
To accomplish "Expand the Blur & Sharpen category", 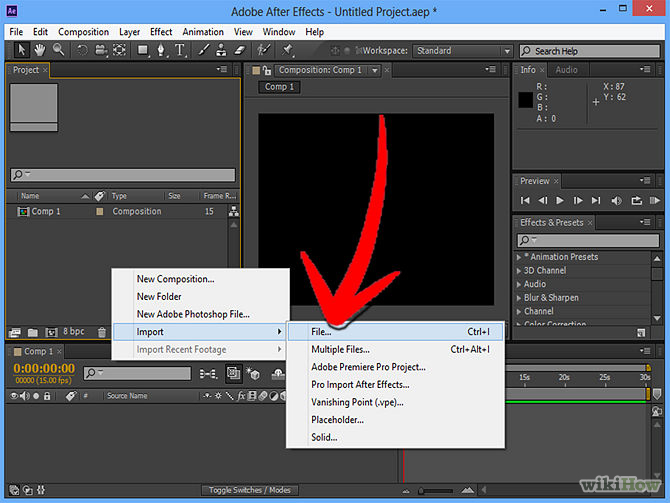I will pos(519,298).
